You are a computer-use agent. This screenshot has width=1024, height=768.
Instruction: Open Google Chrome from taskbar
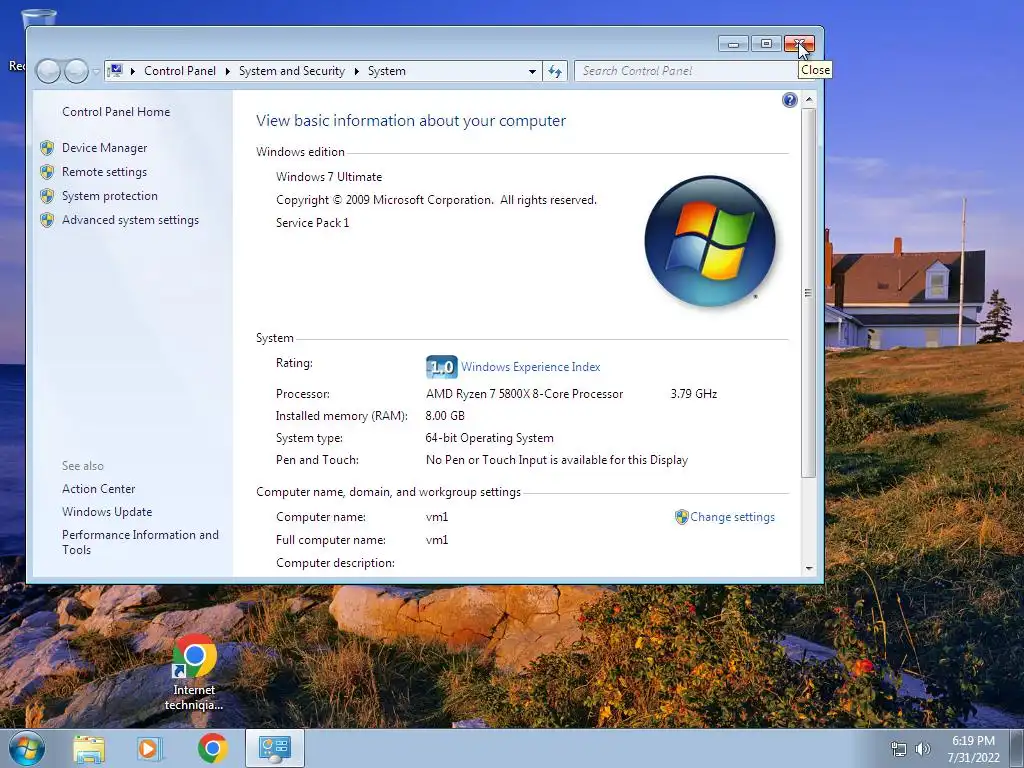(x=212, y=749)
